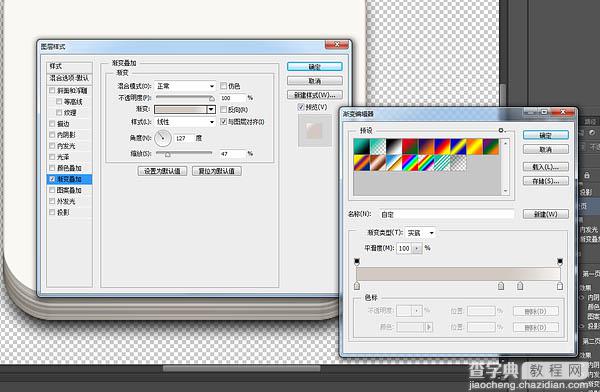
Task: Select the violet-to-orange gradient preset
Action: coord(426,147)
